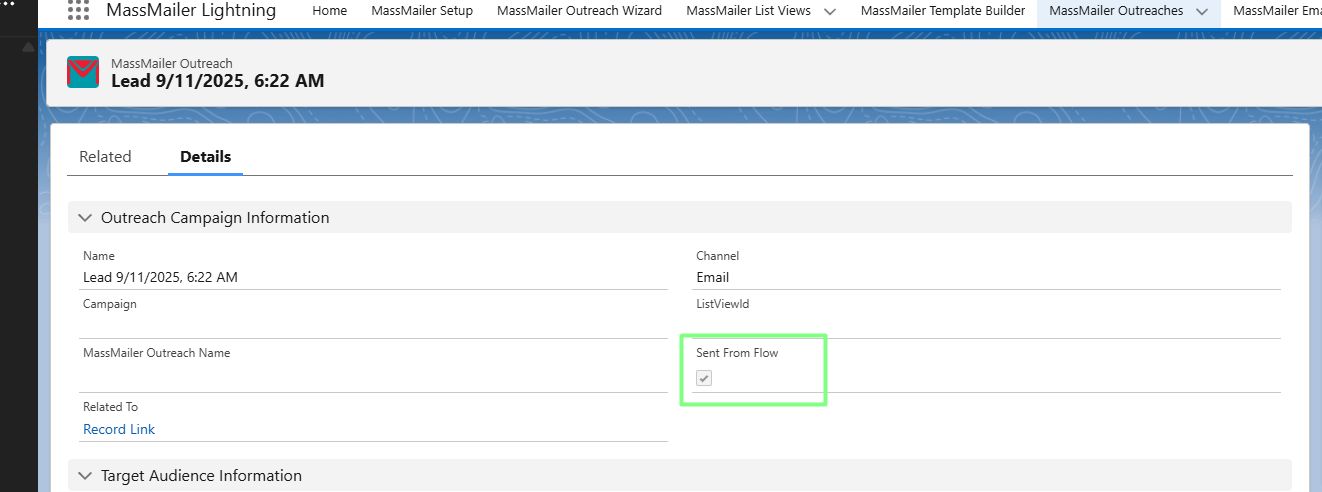Follow the Record Link hyperlink

[x=119, y=429]
